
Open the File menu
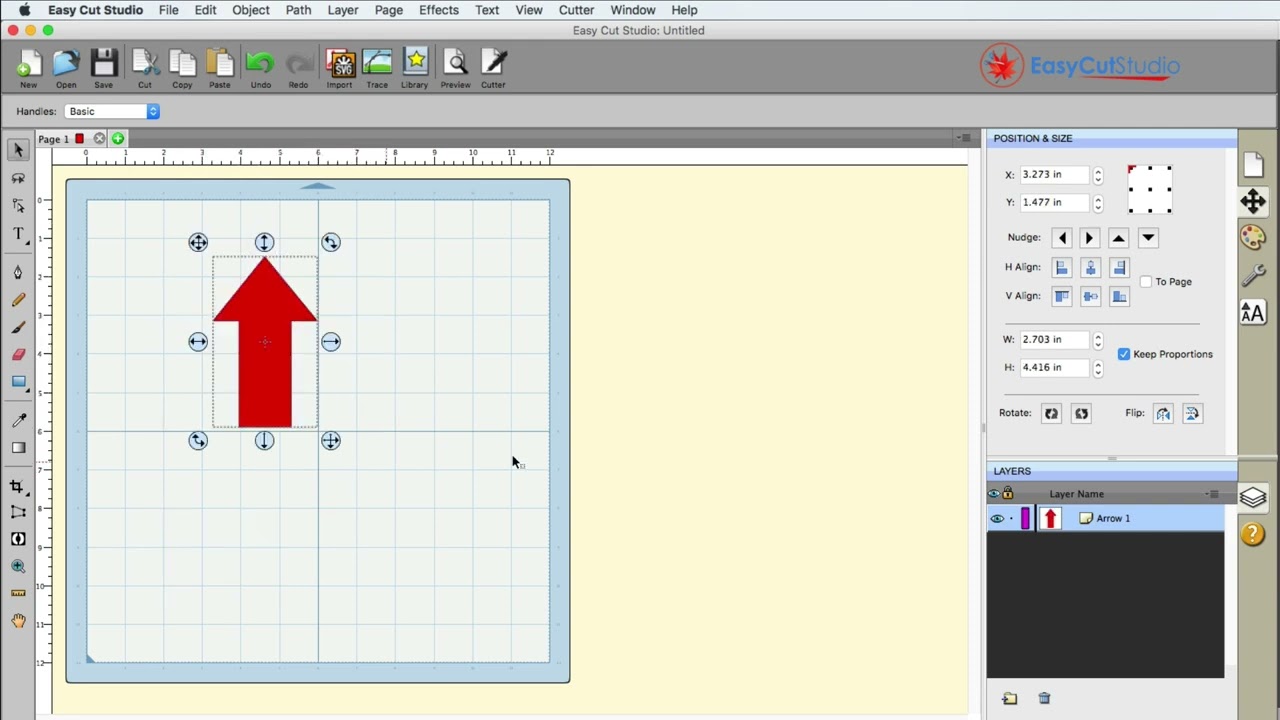[168, 10]
